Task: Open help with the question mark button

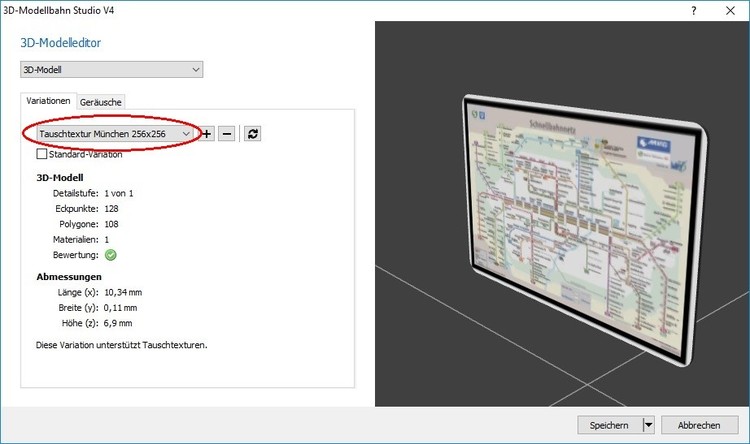Action: pos(694,11)
